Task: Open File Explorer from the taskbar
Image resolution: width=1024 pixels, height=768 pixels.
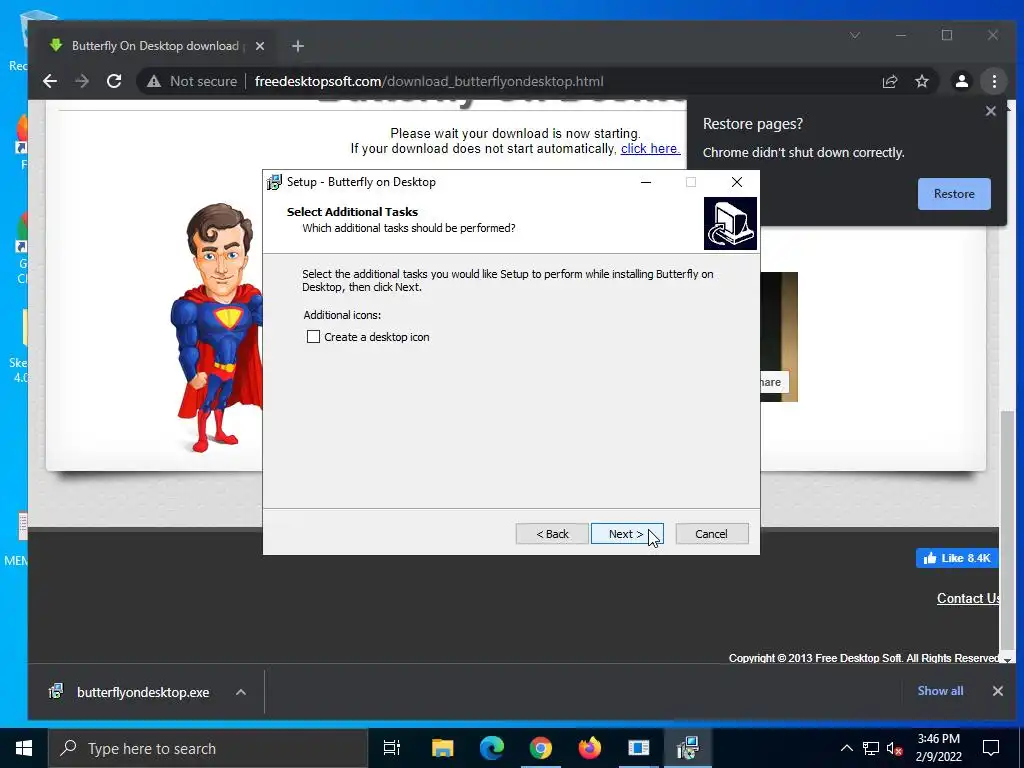Action: [442, 748]
